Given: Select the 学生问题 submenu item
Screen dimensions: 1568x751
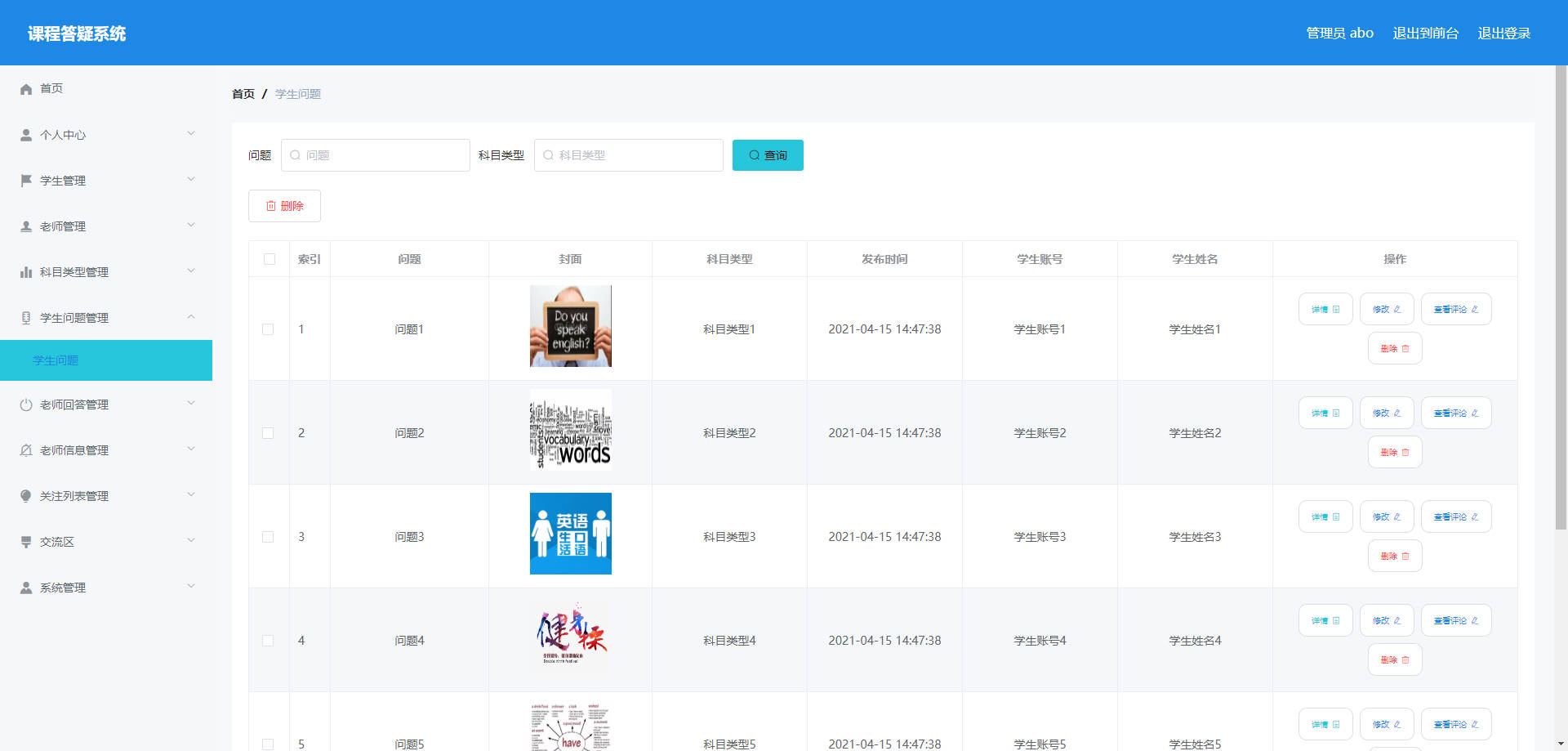Looking at the screenshot, I should [x=106, y=360].
